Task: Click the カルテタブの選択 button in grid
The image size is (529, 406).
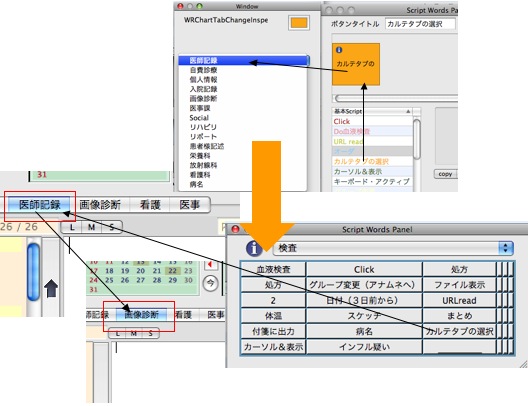Action: (x=459, y=331)
